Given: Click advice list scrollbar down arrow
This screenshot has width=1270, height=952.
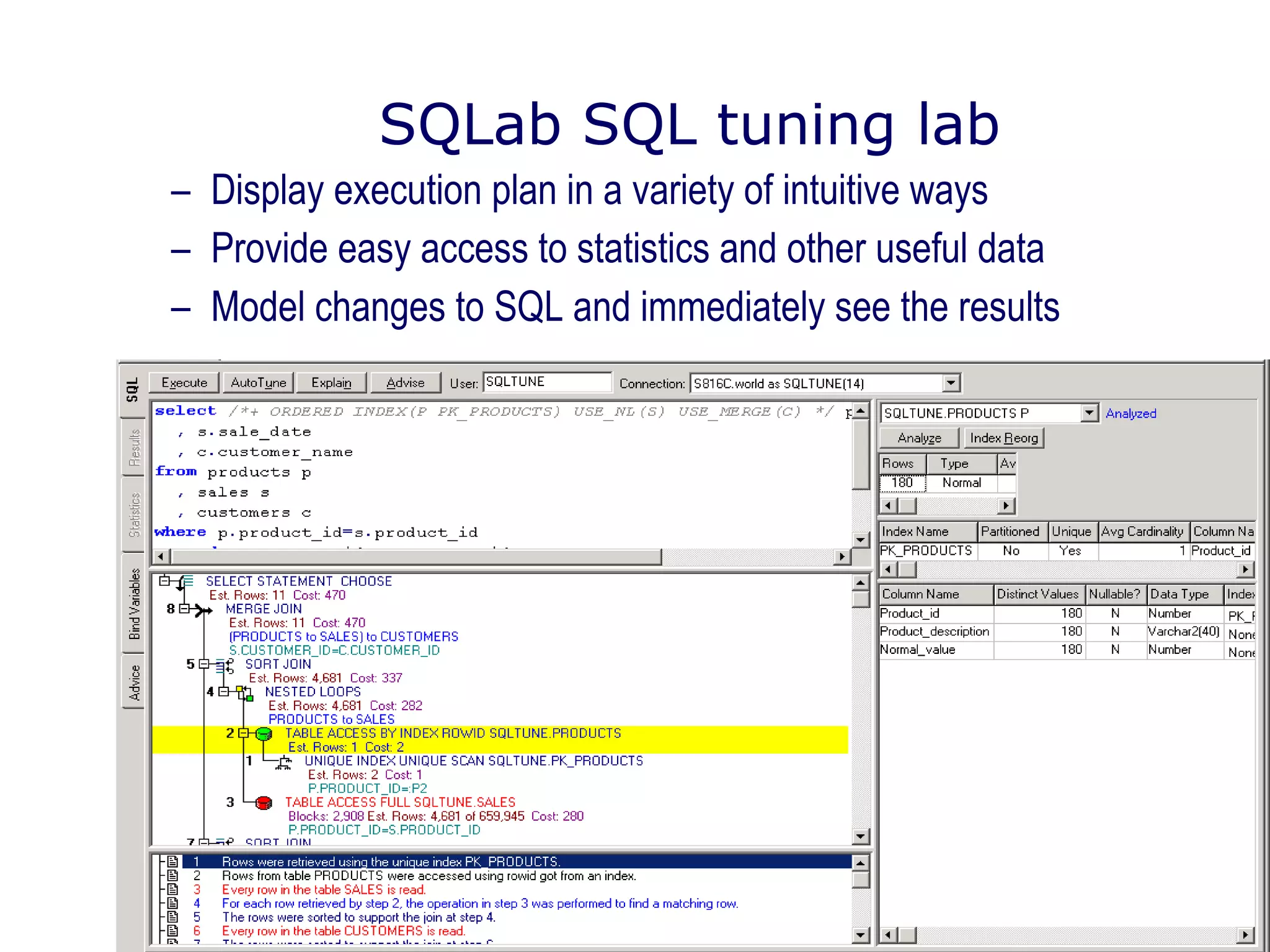Looking at the screenshot, I should point(860,934).
